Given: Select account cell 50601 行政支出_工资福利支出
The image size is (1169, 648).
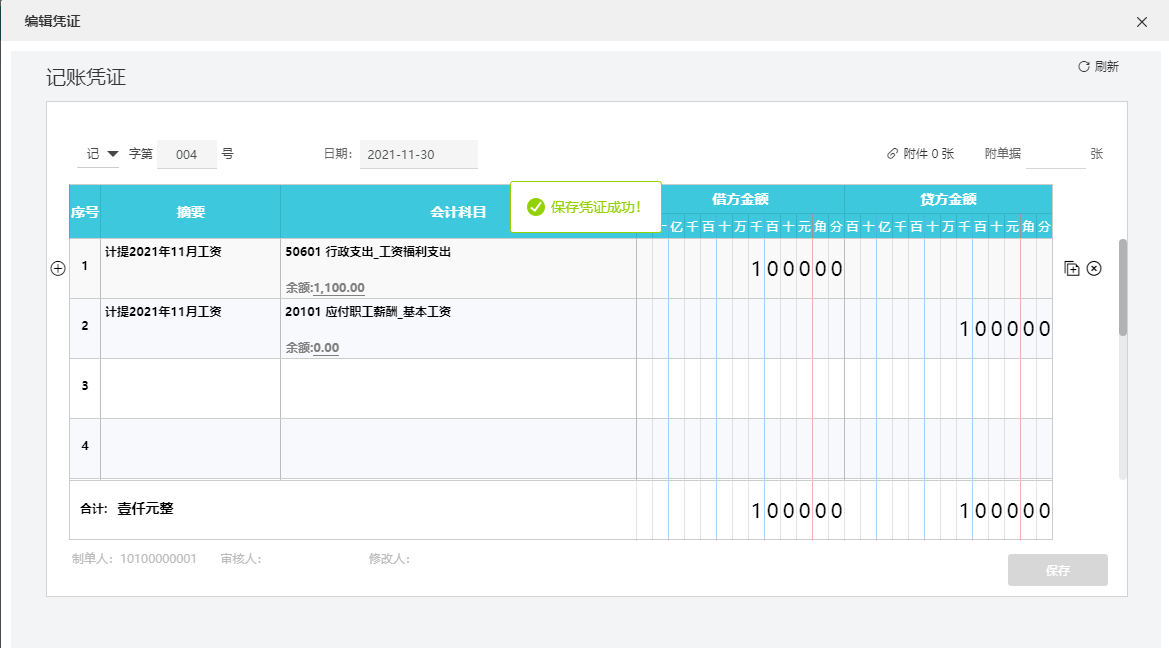Looking at the screenshot, I should click(x=368, y=252).
